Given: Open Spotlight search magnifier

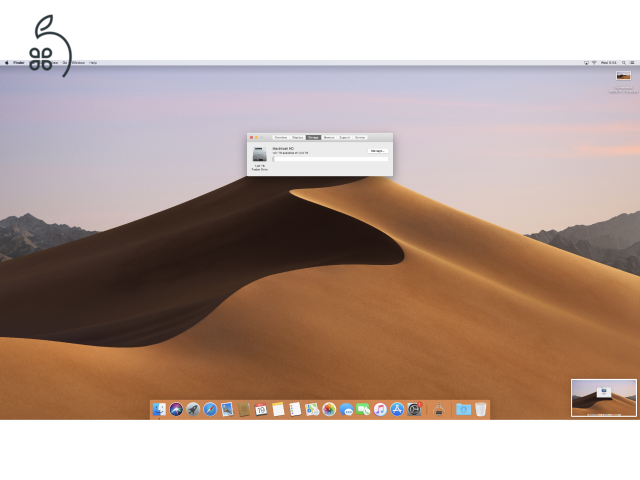Looking at the screenshot, I should pos(624,62).
